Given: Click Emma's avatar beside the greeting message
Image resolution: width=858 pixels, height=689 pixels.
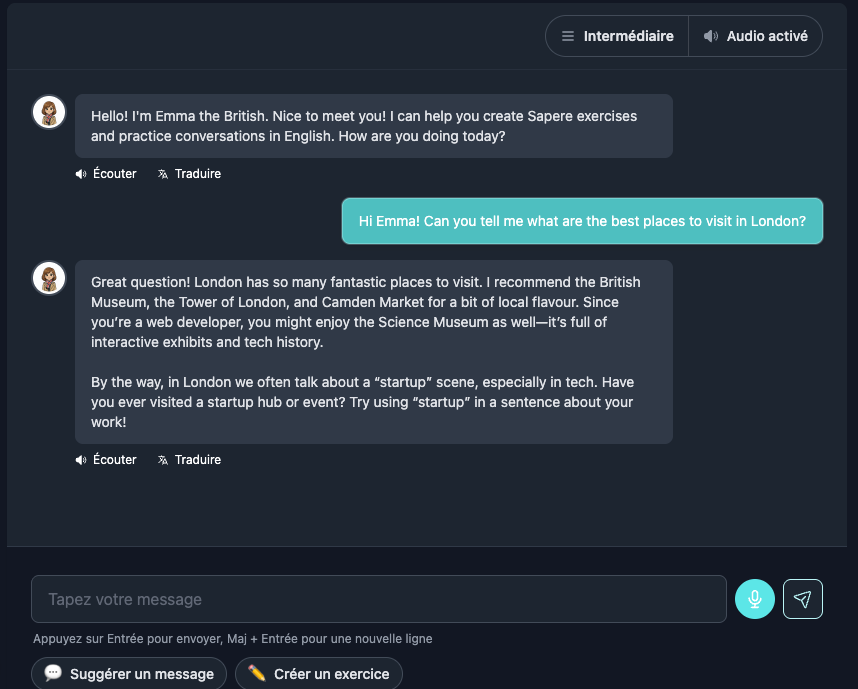Looking at the screenshot, I should (x=49, y=112).
